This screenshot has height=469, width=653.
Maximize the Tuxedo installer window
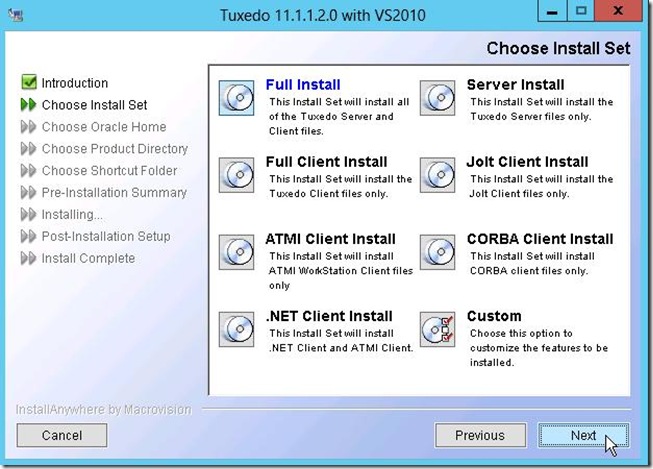click(x=581, y=11)
